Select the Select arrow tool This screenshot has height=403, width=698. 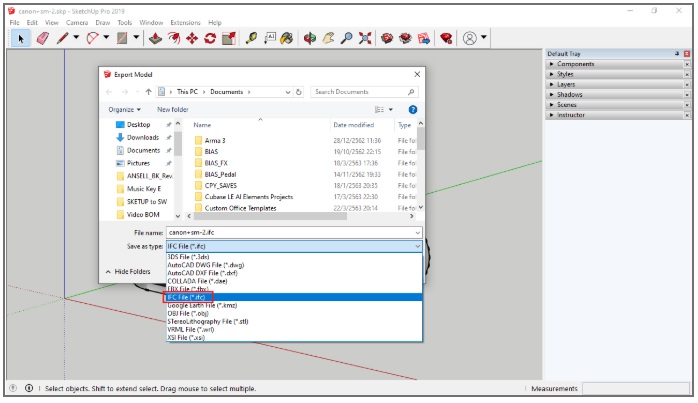click(x=20, y=39)
